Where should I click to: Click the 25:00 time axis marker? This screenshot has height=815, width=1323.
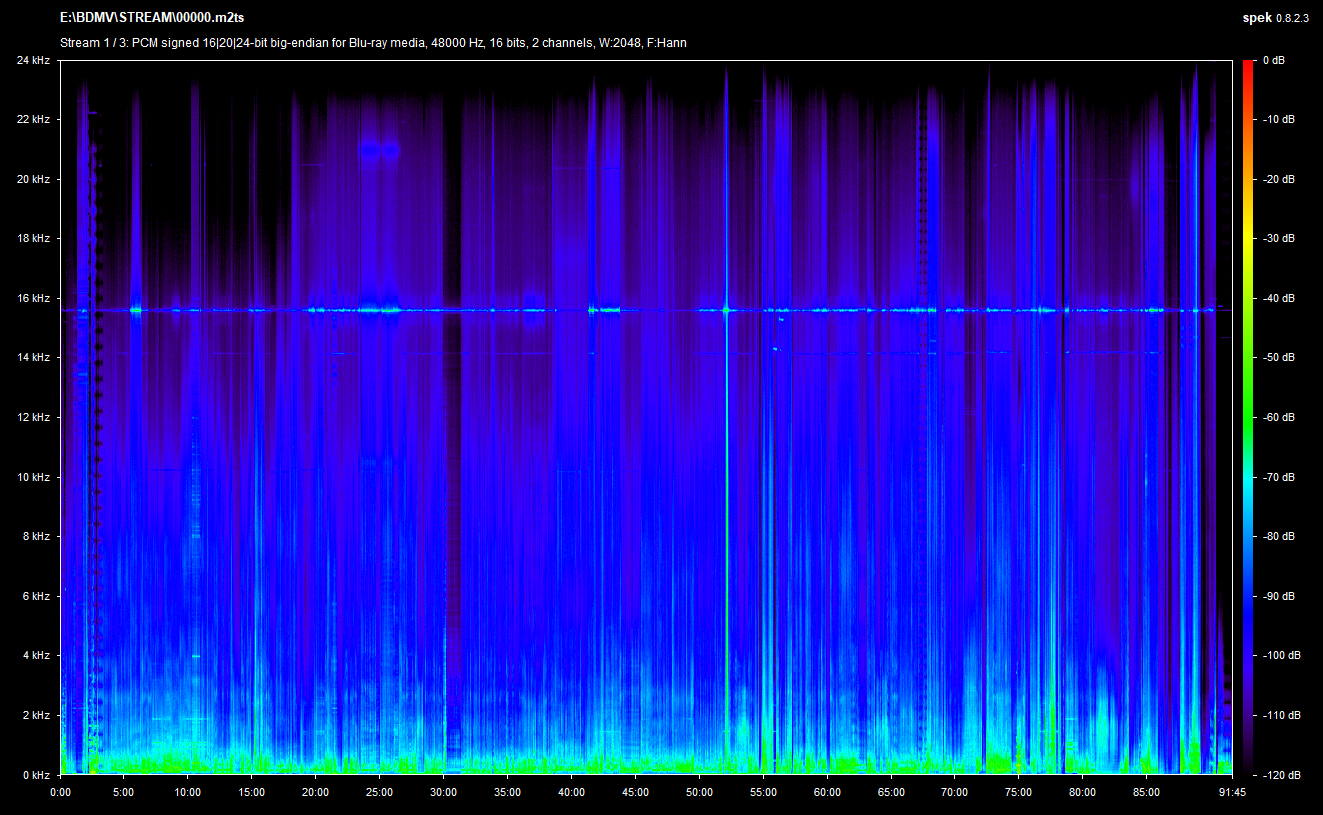379,793
